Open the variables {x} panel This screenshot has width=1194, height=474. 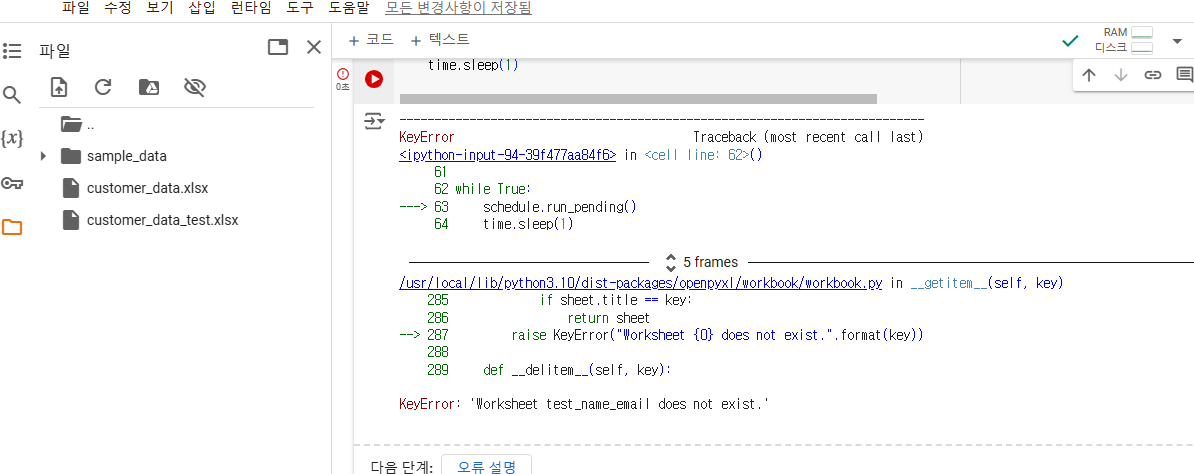(x=12, y=139)
